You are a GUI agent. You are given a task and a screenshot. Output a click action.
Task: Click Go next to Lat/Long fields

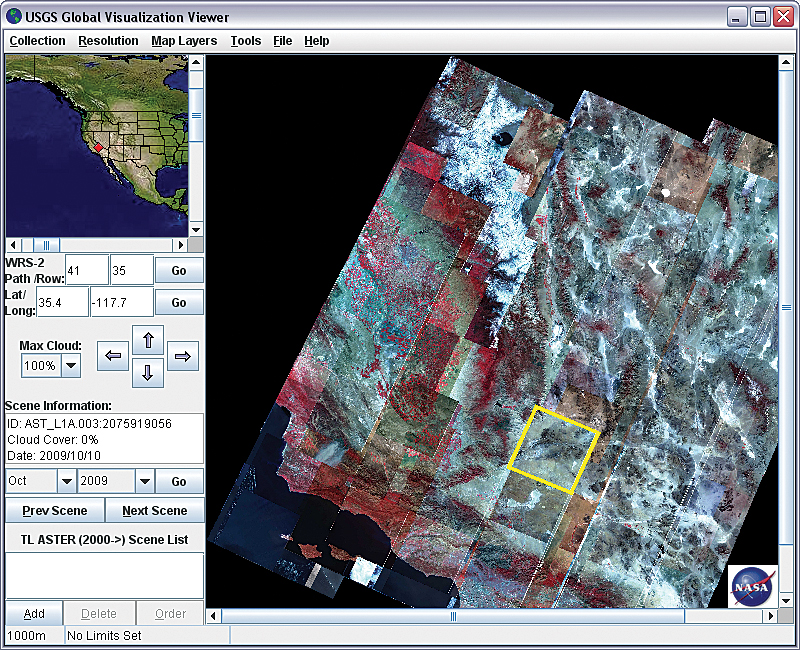pos(179,303)
